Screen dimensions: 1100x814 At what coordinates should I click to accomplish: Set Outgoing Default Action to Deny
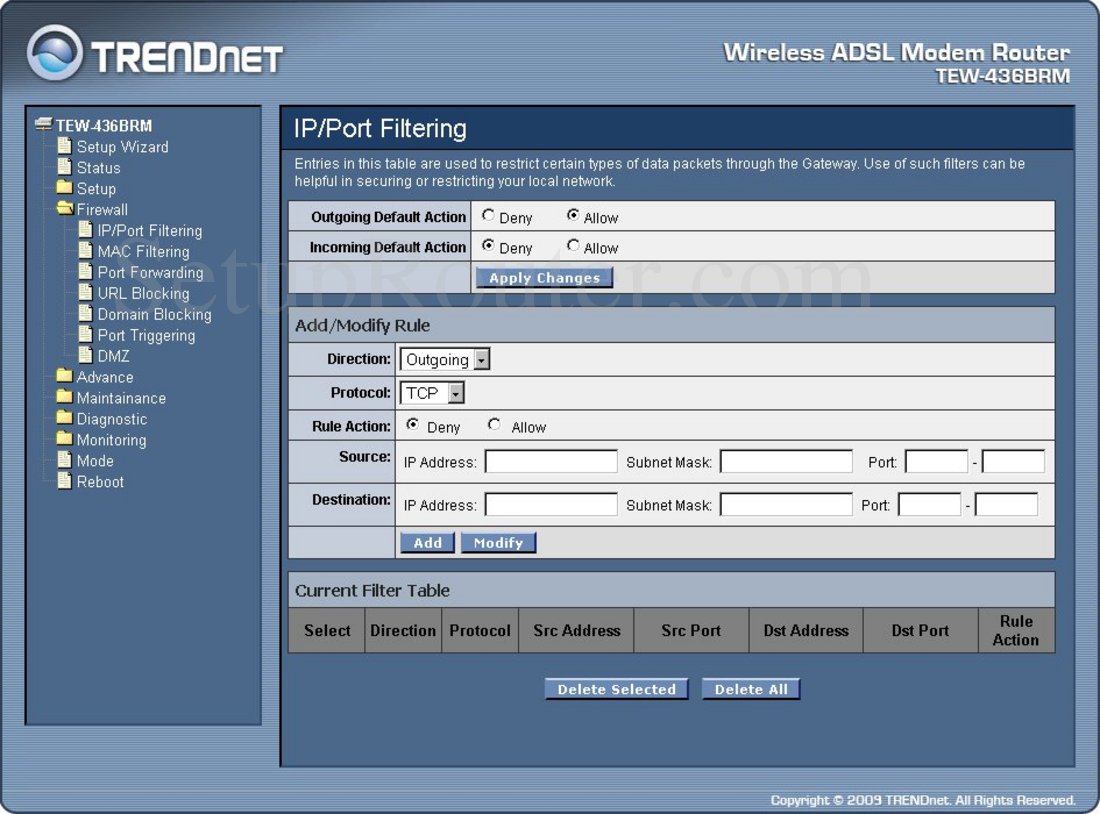coord(488,214)
